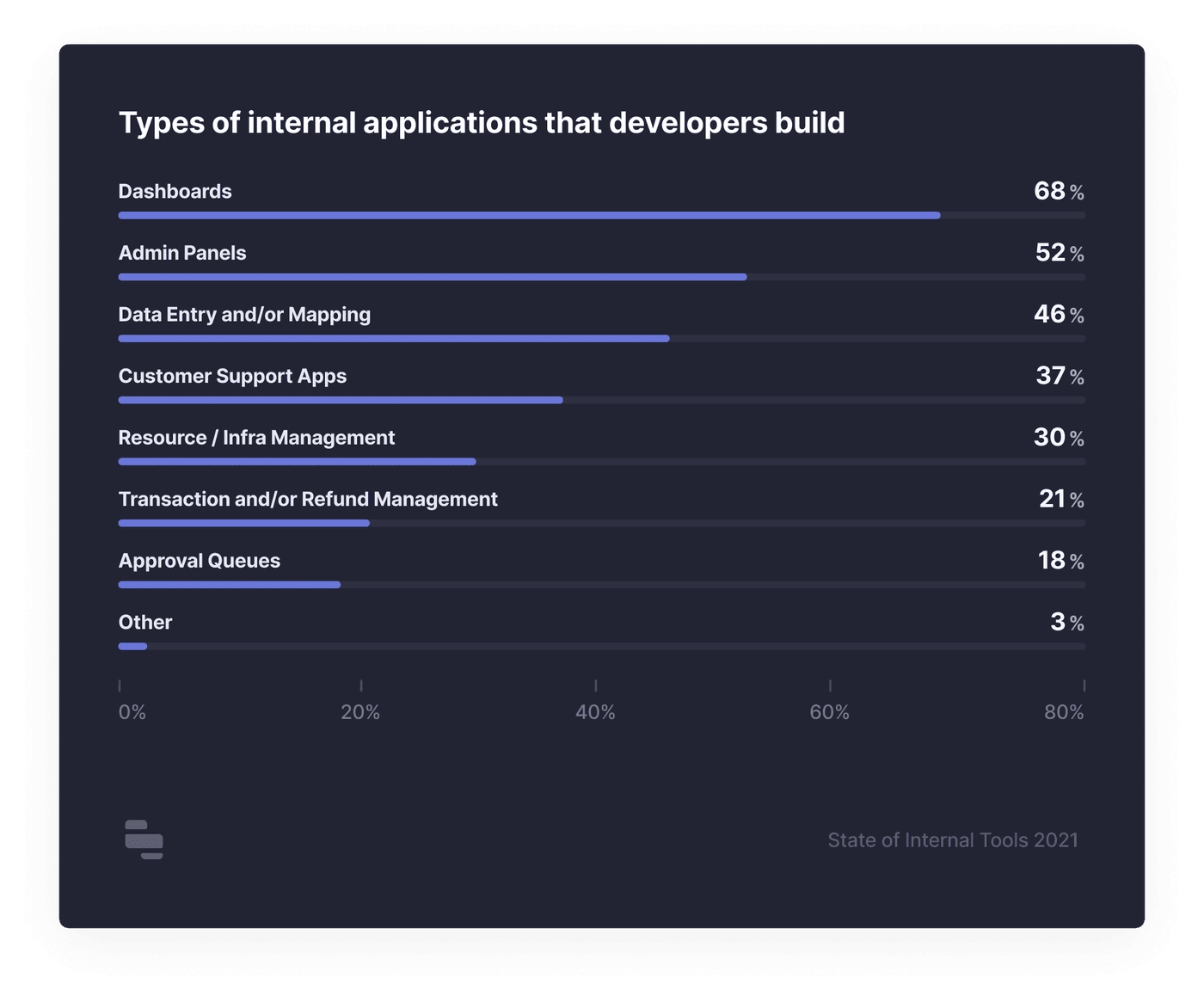Image resolution: width=1204 pixels, height=1002 pixels.
Task: Click the 52% value for Admin Panels
Action: point(1059,253)
